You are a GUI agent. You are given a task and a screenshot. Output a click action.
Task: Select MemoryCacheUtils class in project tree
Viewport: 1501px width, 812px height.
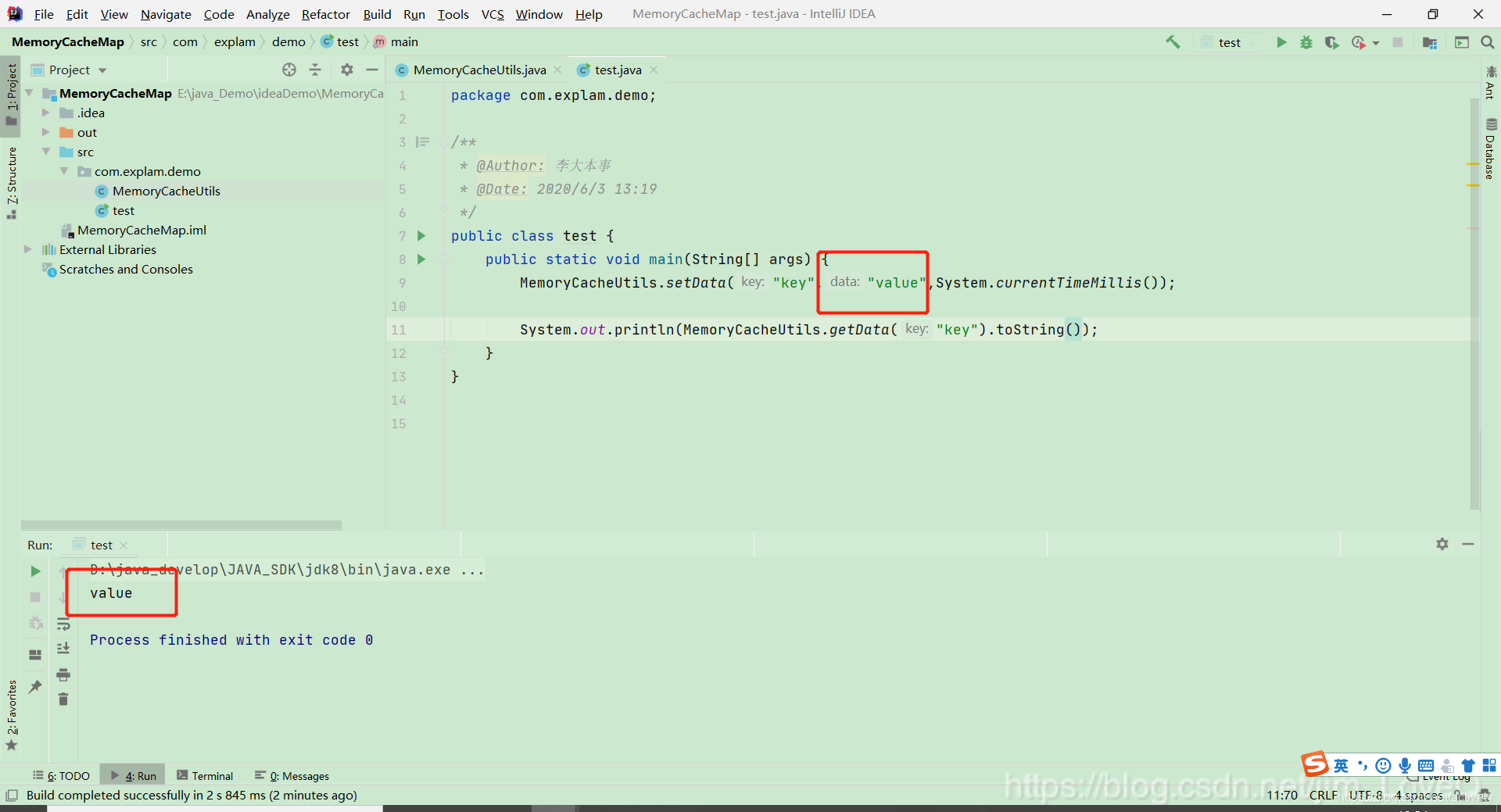click(x=166, y=191)
